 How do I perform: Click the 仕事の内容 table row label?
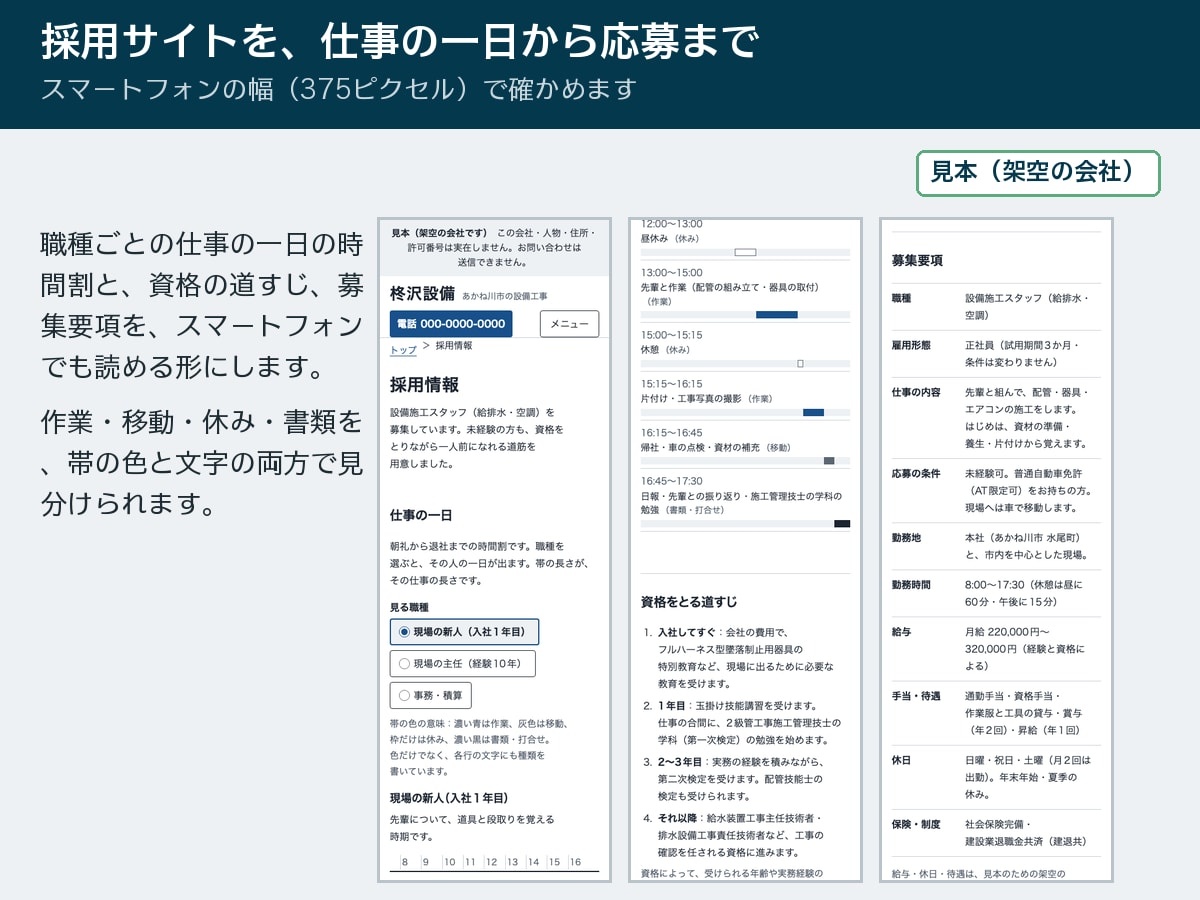tap(916, 392)
